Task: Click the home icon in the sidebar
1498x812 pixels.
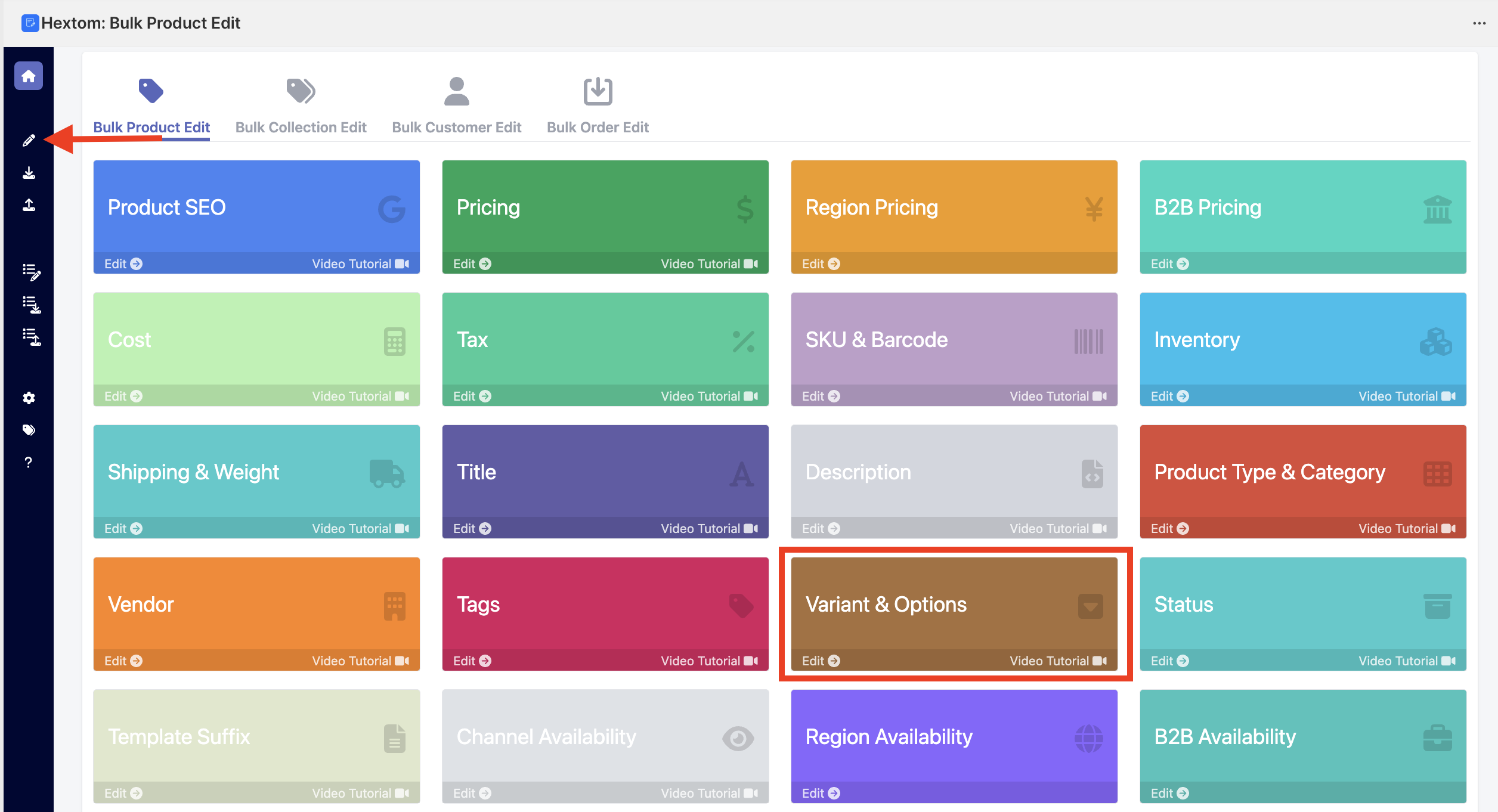Action: [x=29, y=76]
